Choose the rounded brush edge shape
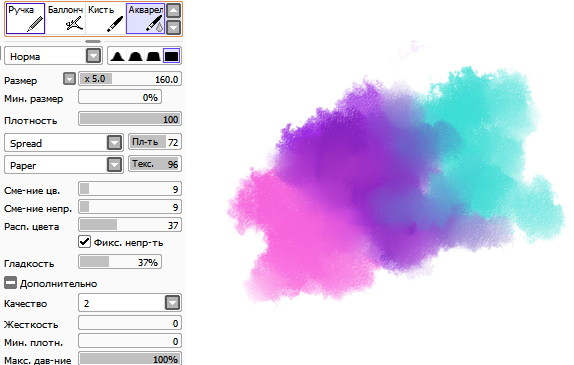The width and height of the screenshot is (574, 365). click(x=135, y=56)
